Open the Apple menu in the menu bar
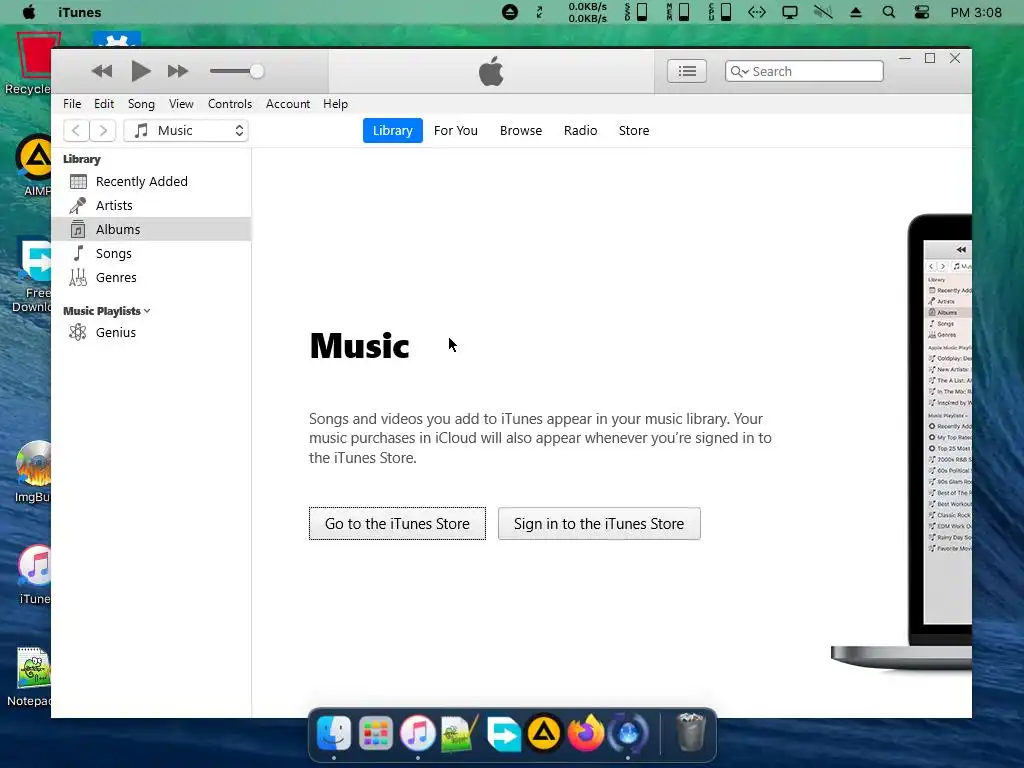This screenshot has height=768, width=1024. pos(29,12)
